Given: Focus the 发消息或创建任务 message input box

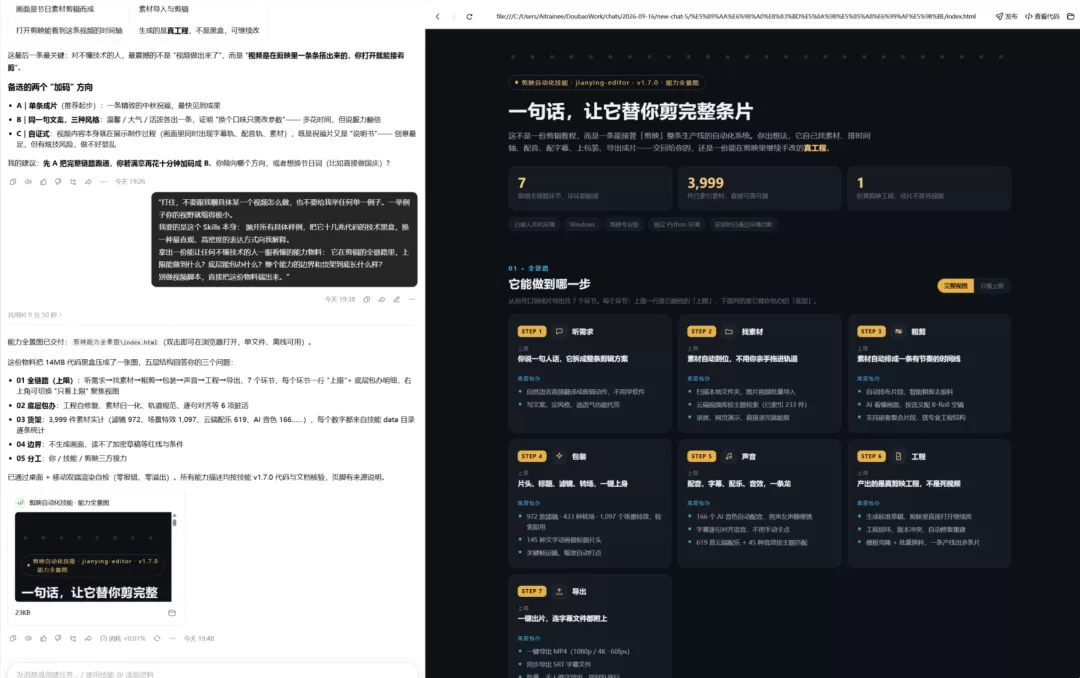Looking at the screenshot, I should (x=212, y=673).
